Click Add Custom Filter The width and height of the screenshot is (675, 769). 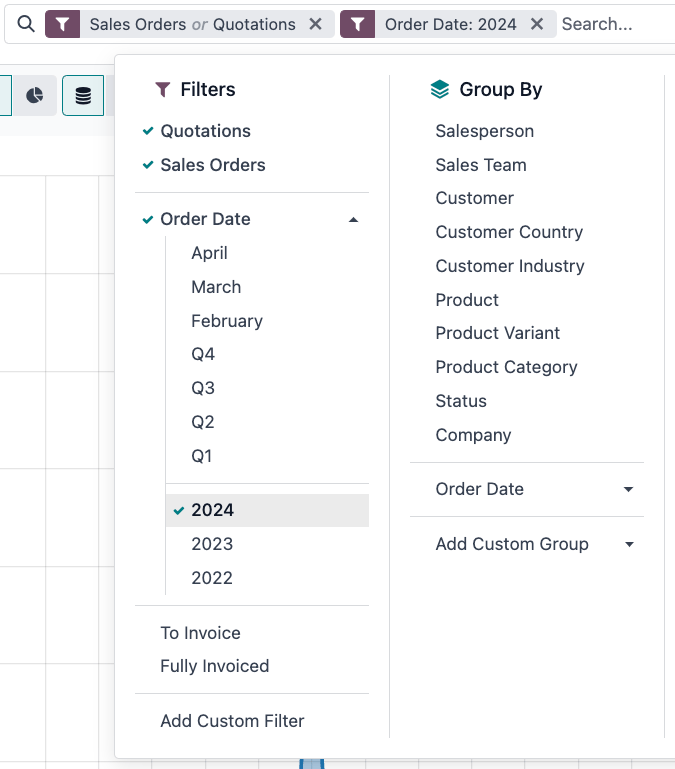(x=232, y=721)
